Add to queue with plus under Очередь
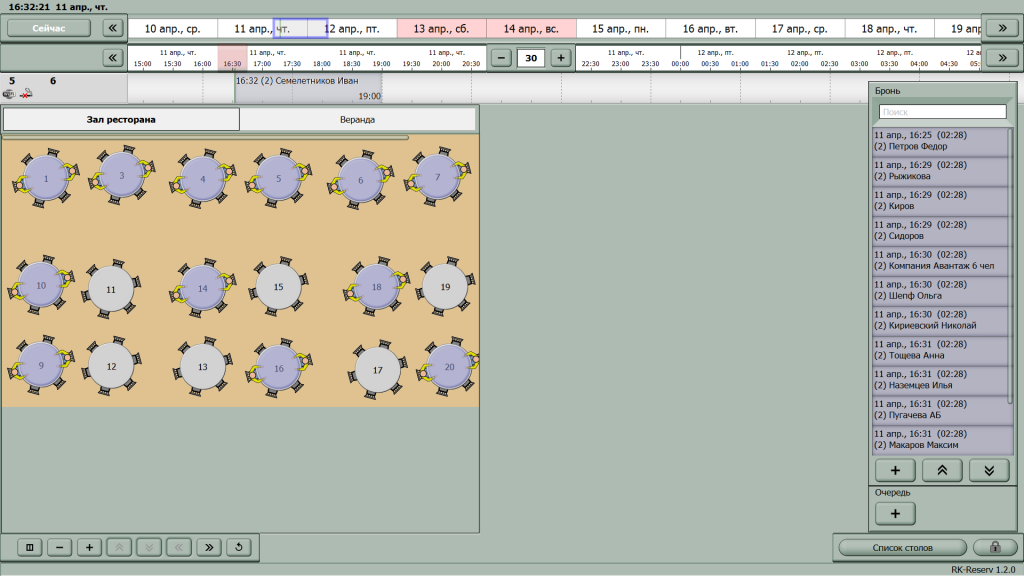This screenshot has height=576, width=1024. [x=895, y=513]
